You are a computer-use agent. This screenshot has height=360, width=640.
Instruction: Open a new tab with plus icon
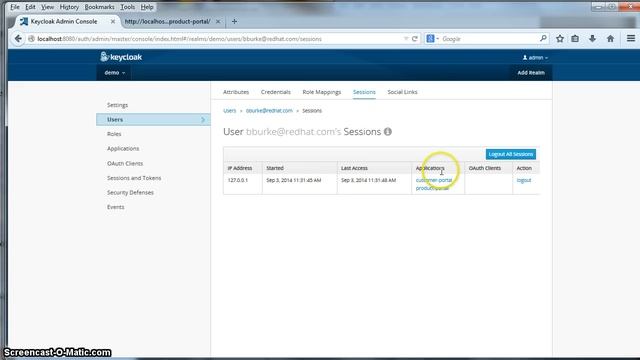point(234,21)
